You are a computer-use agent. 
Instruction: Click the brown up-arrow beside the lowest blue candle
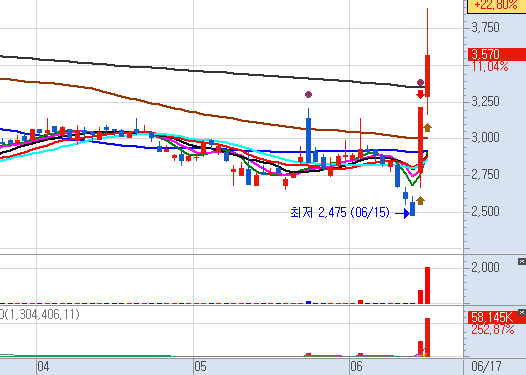(420, 201)
